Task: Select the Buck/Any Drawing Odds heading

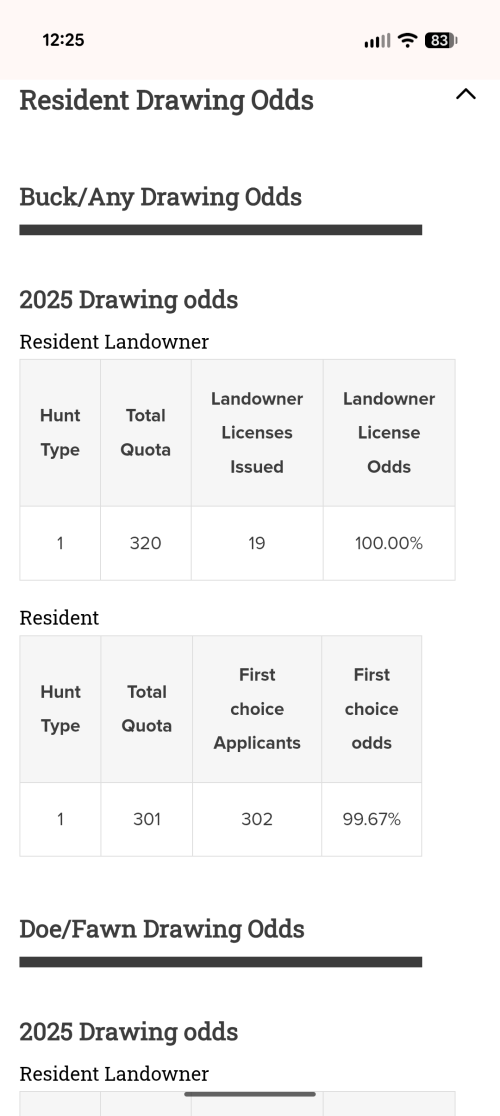Action: pos(161,197)
